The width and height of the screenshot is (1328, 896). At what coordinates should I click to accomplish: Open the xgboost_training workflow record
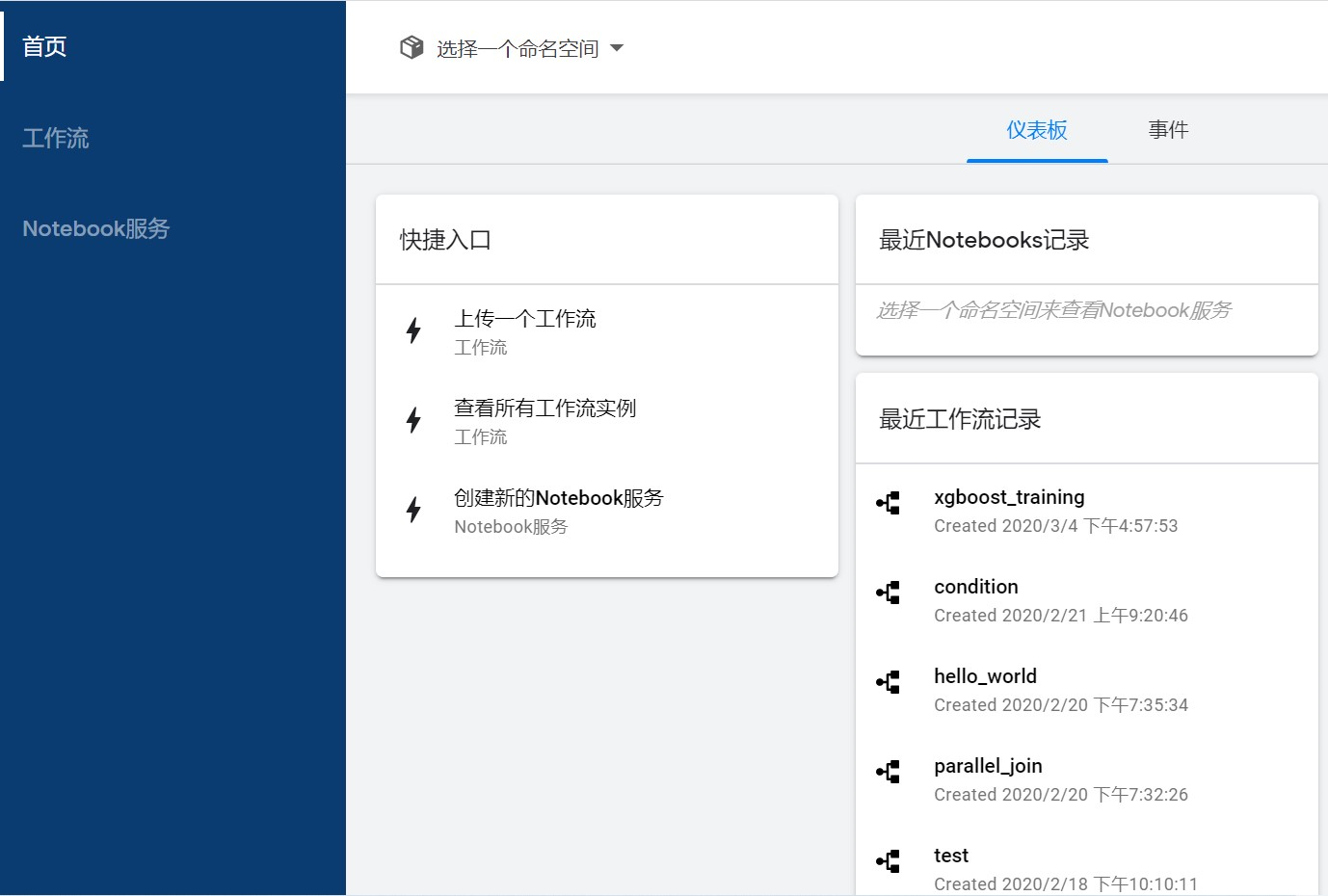[x=1009, y=497]
